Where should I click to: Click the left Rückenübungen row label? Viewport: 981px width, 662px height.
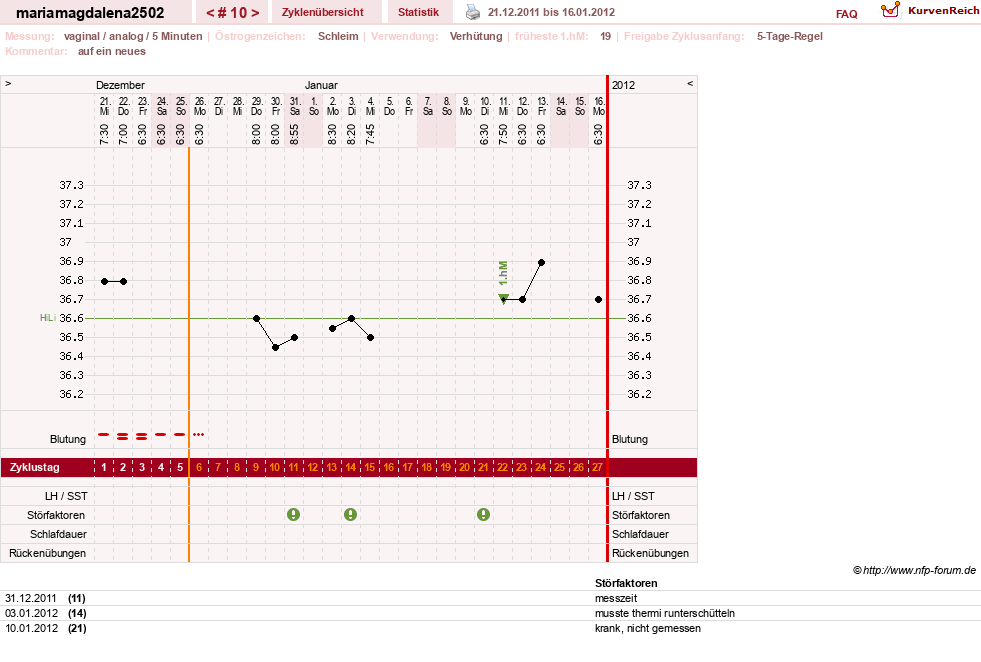47,553
